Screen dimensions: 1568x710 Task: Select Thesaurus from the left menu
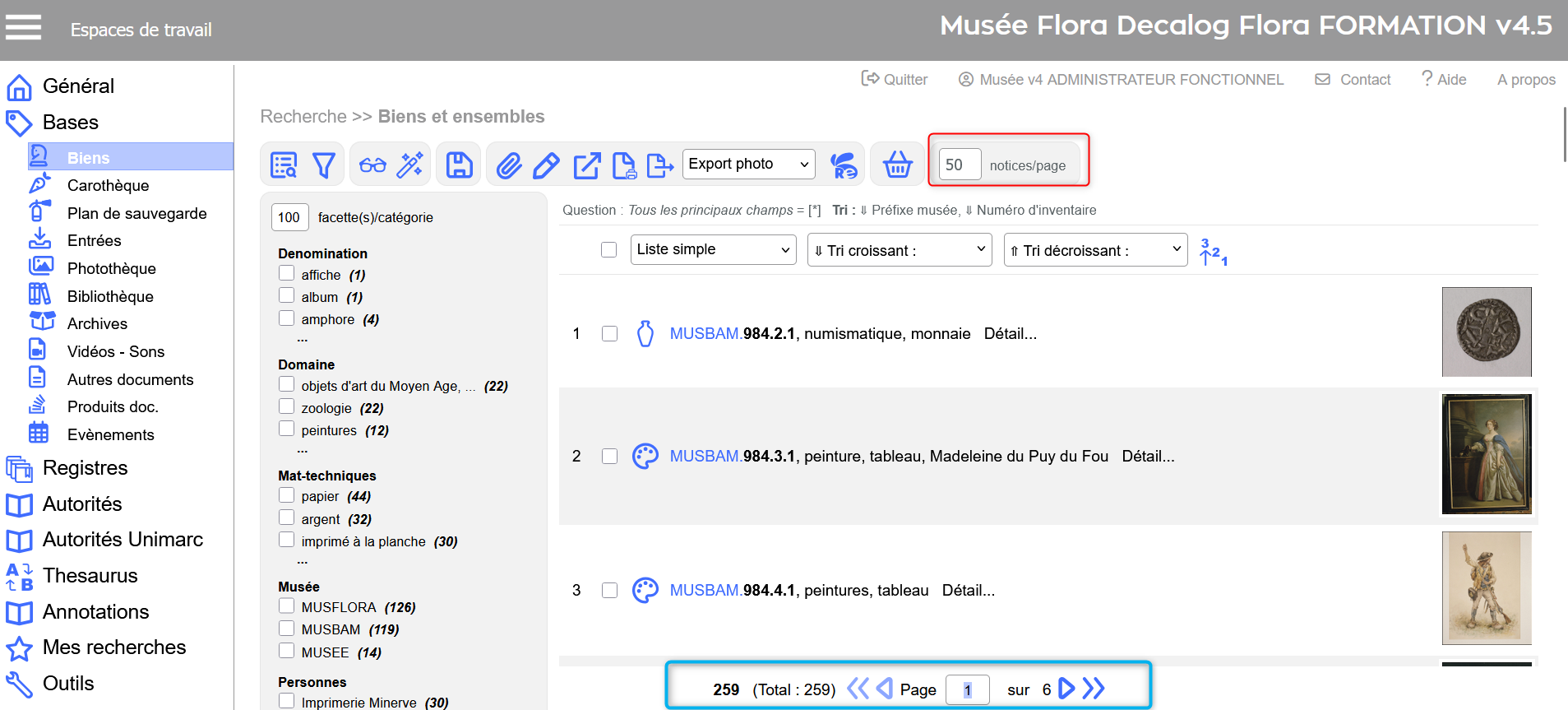pyautogui.click(x=90, y=576)
